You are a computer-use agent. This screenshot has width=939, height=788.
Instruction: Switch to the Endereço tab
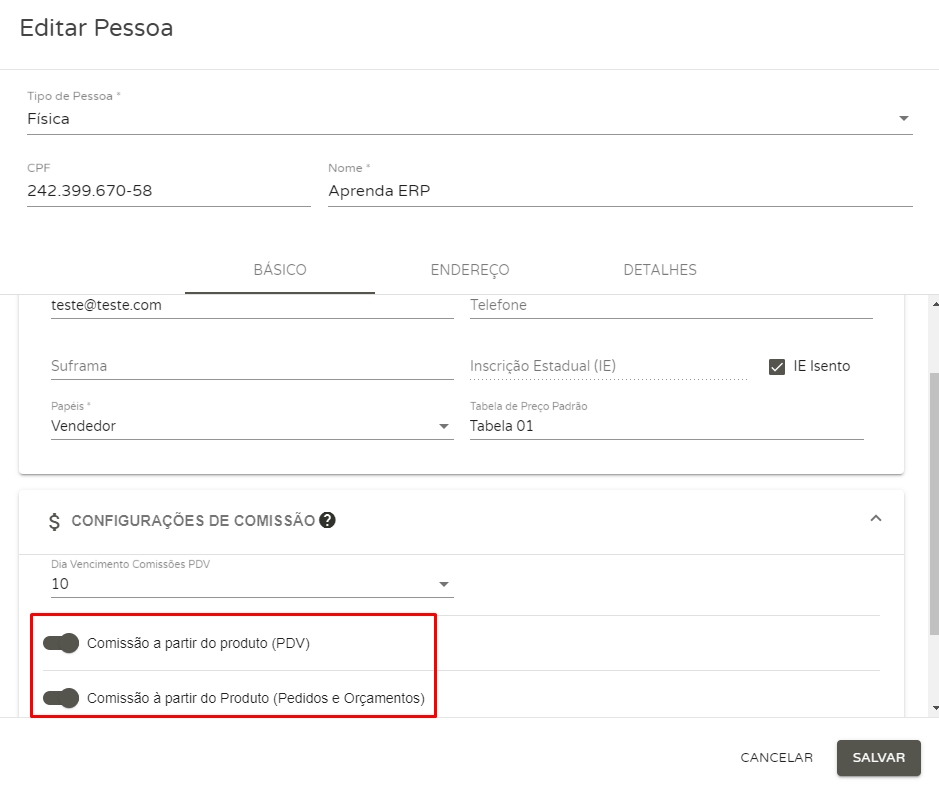point(469,270)
